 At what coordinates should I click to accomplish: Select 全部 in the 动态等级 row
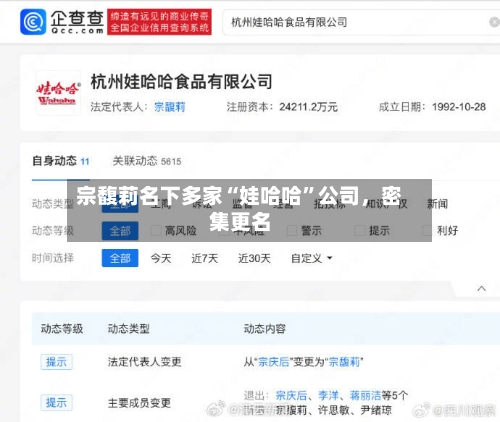(120, 231)
